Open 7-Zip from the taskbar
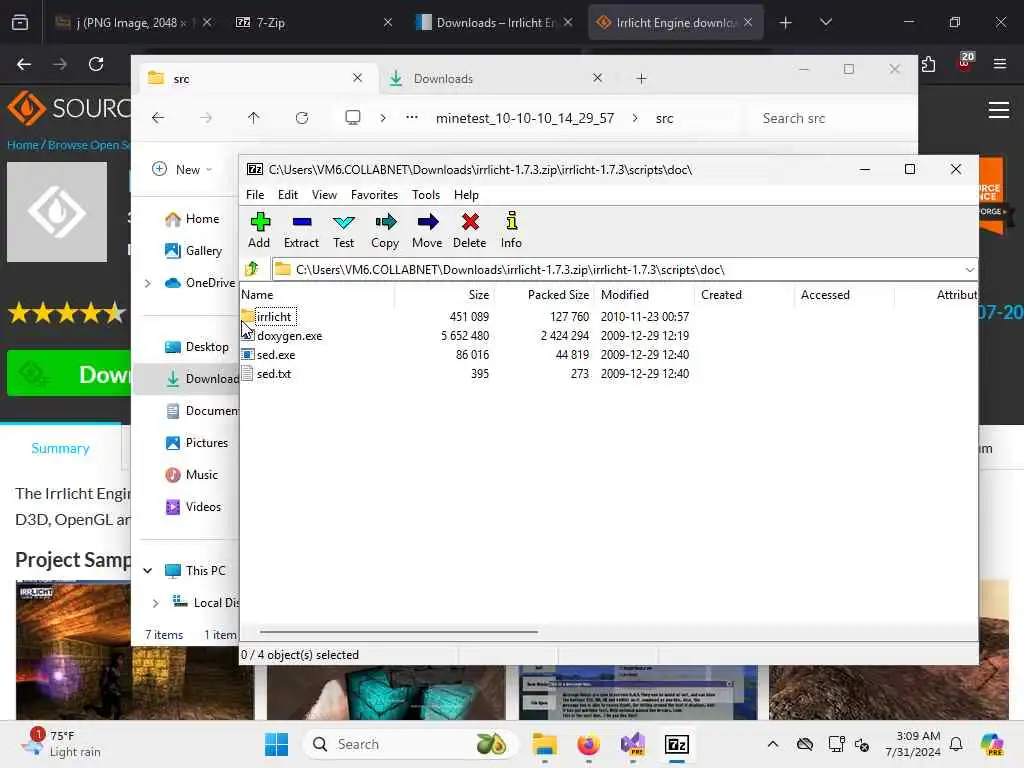The width and height of the screenshot is (1024, 768). click(677, 744)
